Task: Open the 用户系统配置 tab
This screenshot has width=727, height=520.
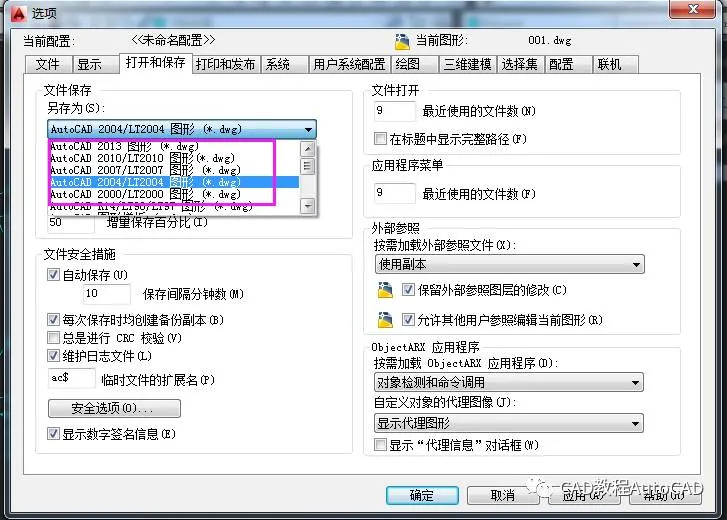Action: pos(349,64)
